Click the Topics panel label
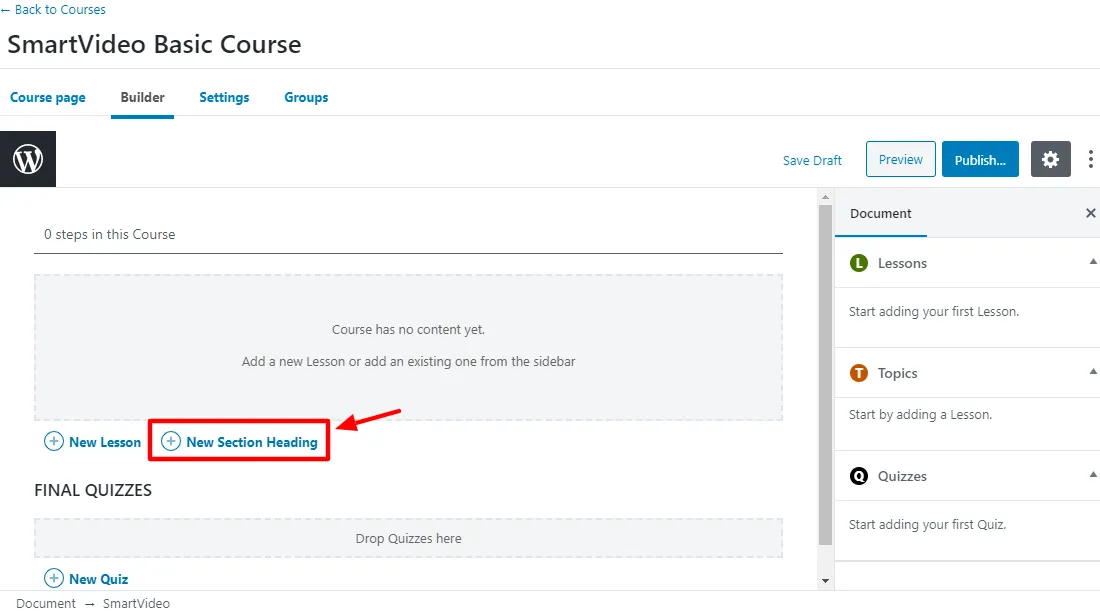The height and width of the screenshot is (615, 1100). [897, 373]
